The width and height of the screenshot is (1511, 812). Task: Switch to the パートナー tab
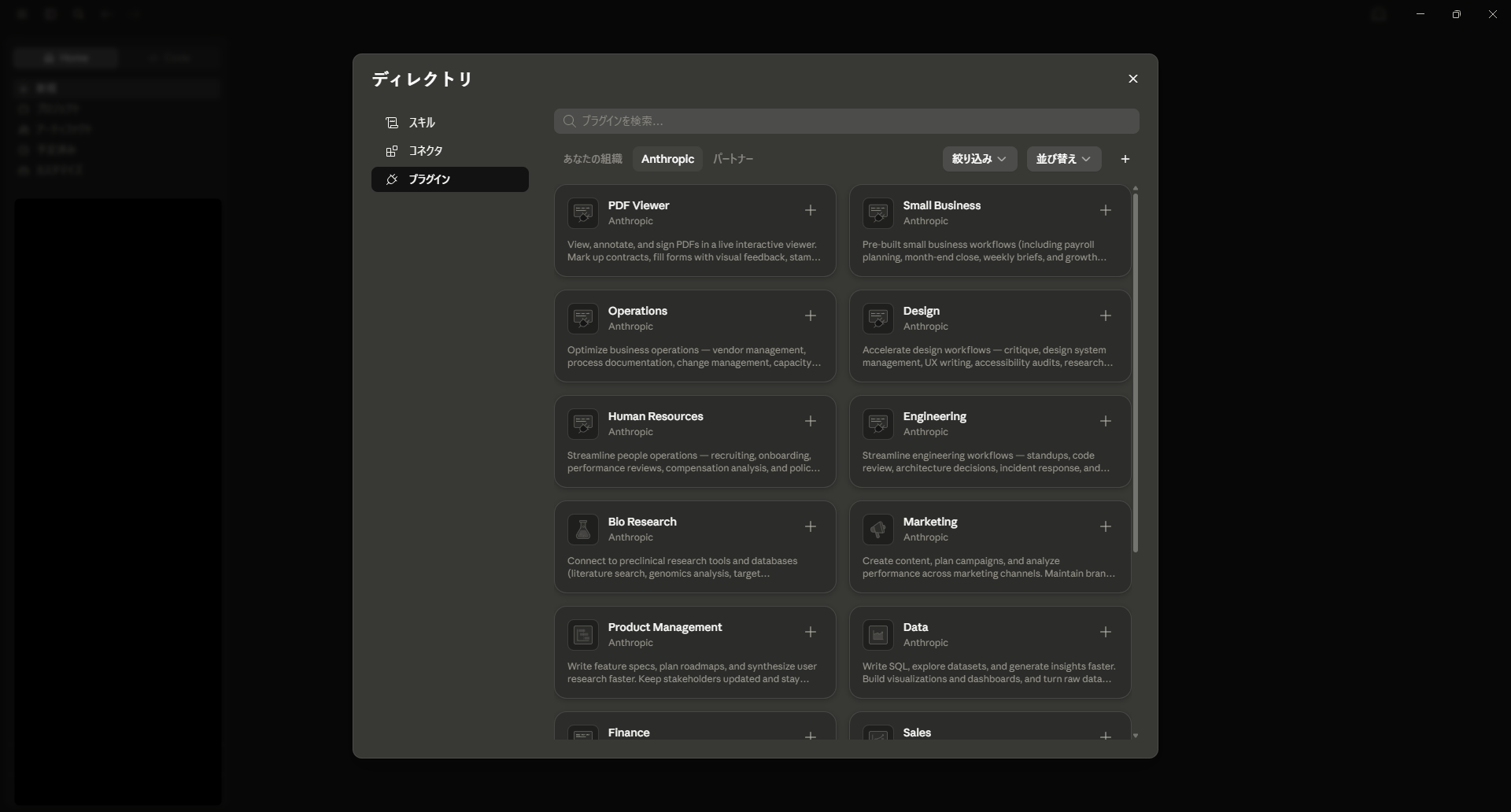tap(733, 159)
